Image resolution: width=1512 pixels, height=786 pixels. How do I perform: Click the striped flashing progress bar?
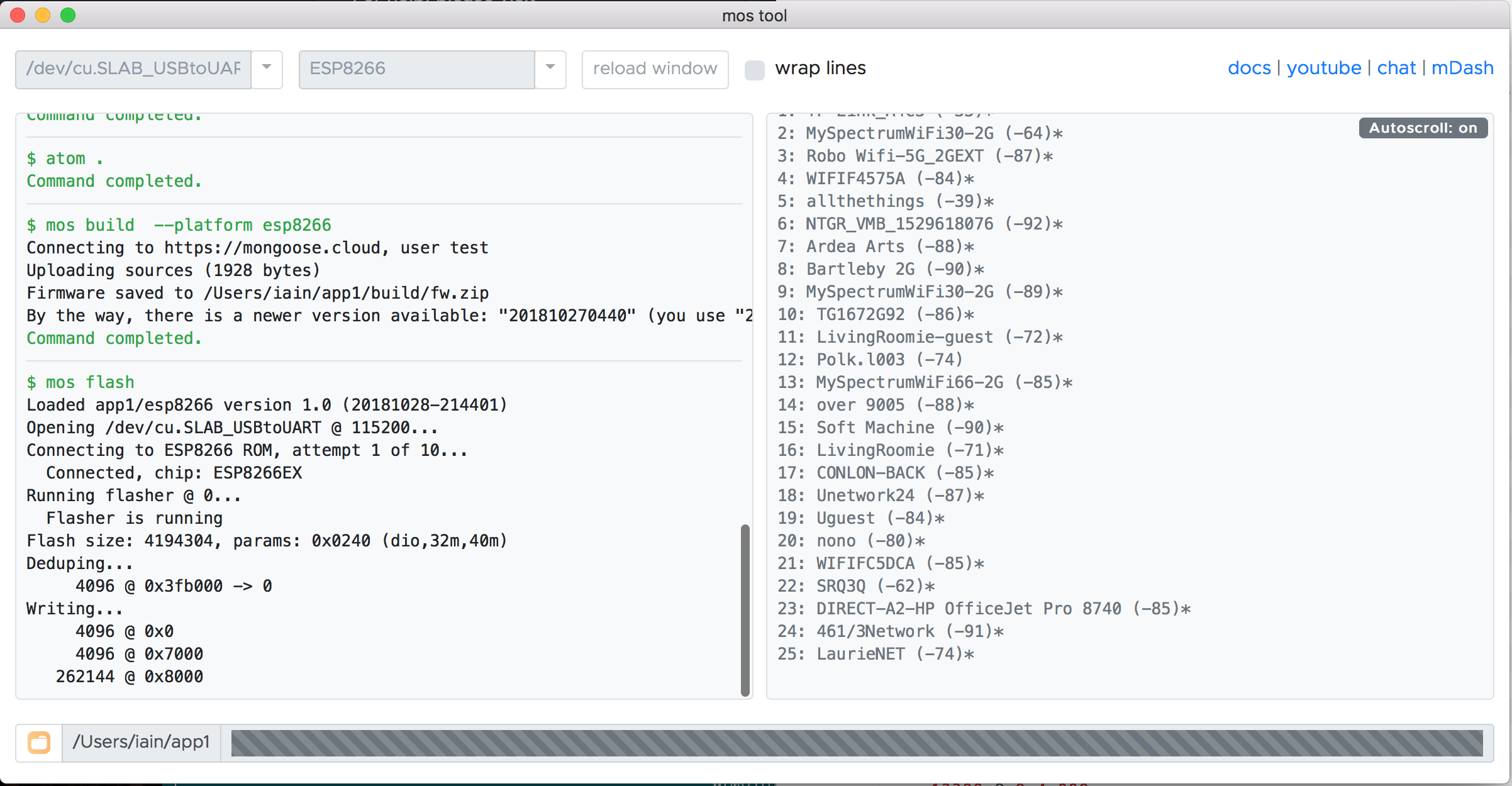pos(857,743)
